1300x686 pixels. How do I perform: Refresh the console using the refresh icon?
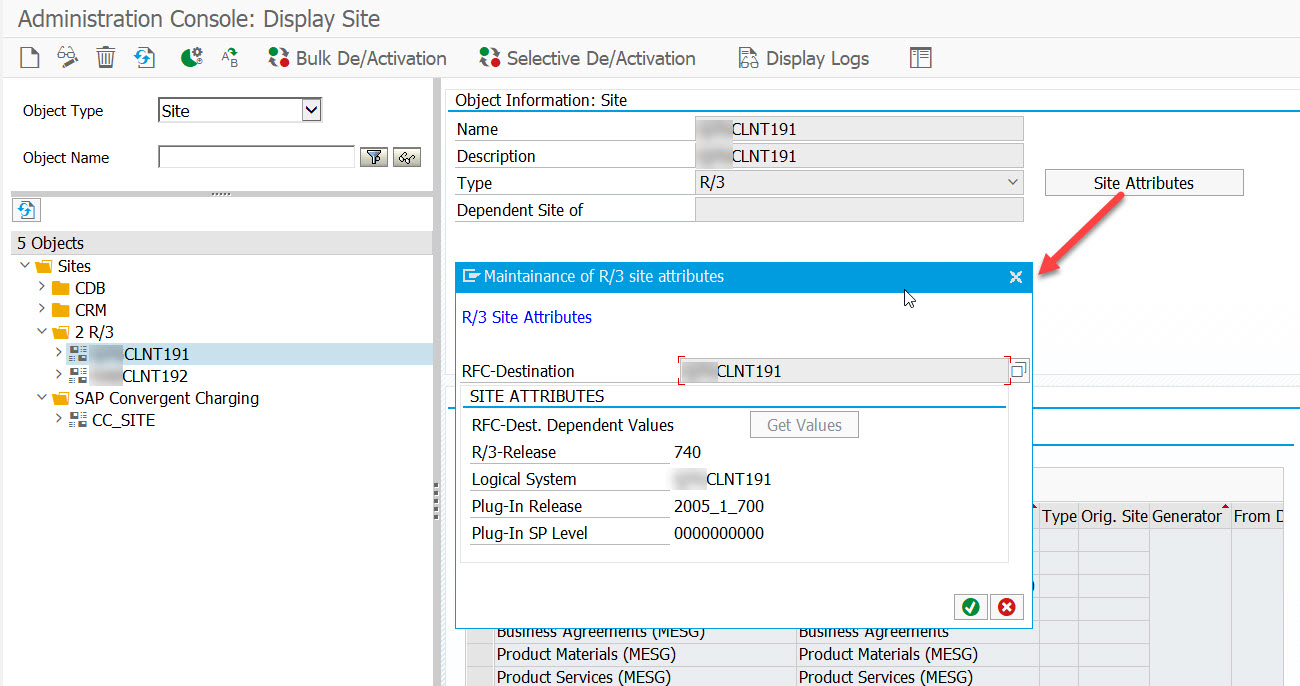(144, 57)
